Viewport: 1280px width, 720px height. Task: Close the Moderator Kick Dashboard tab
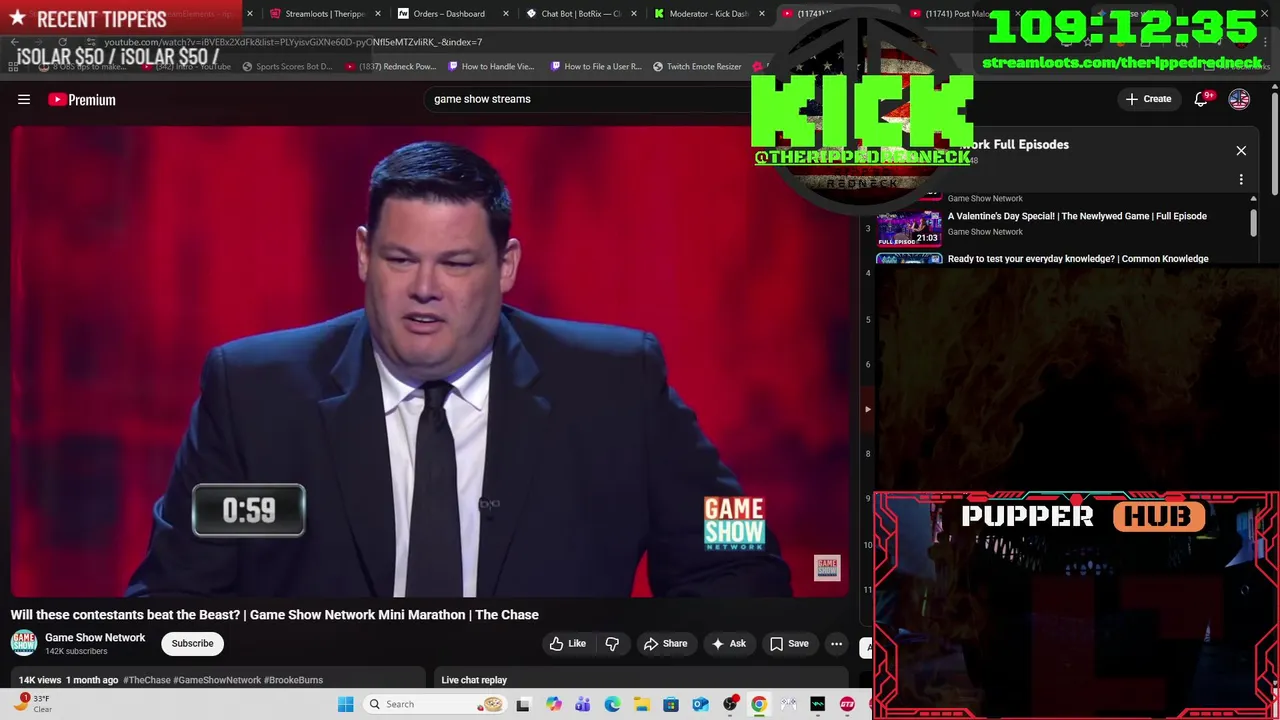(x=762, y=14)
